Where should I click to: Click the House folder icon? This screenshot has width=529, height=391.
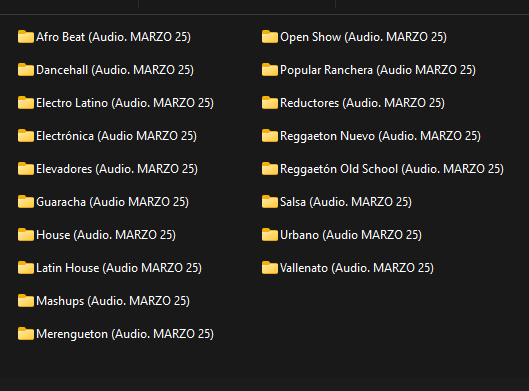tap(26, 235)
